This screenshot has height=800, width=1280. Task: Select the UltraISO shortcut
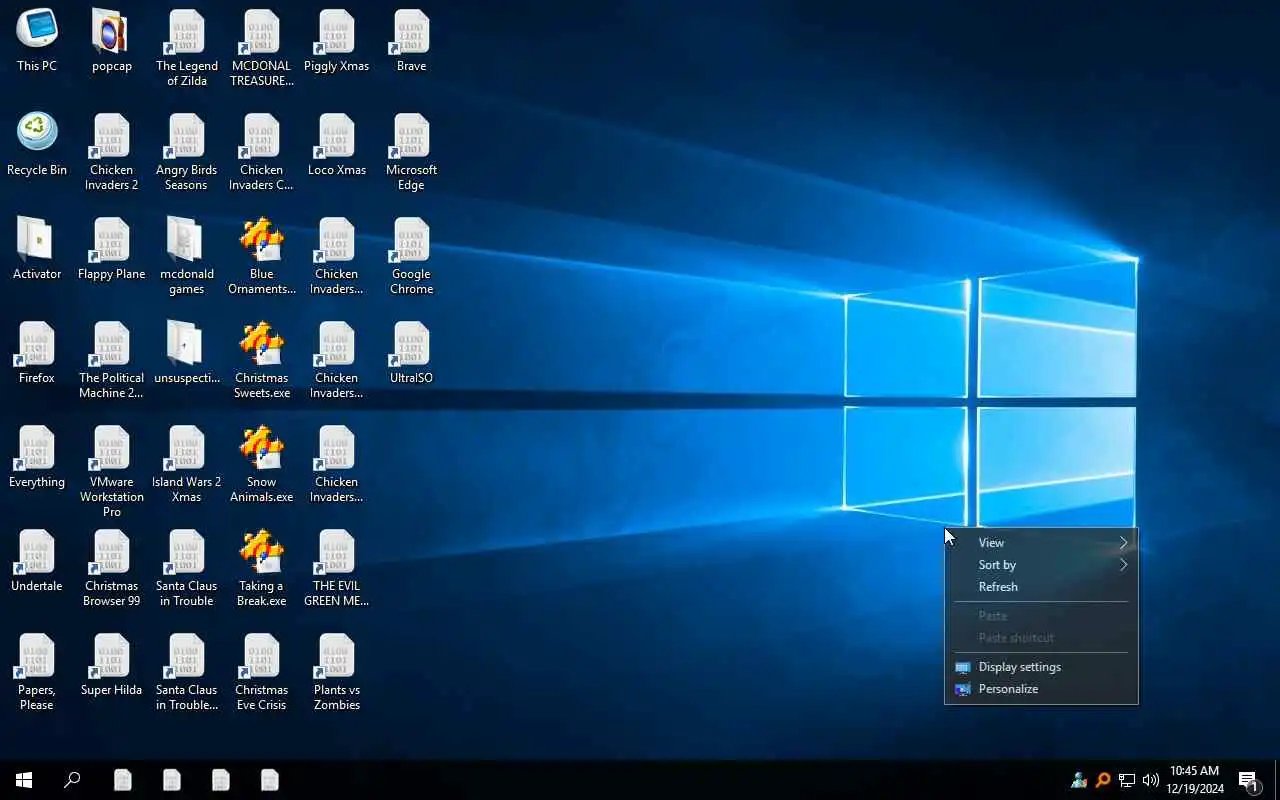coord(412,353)
